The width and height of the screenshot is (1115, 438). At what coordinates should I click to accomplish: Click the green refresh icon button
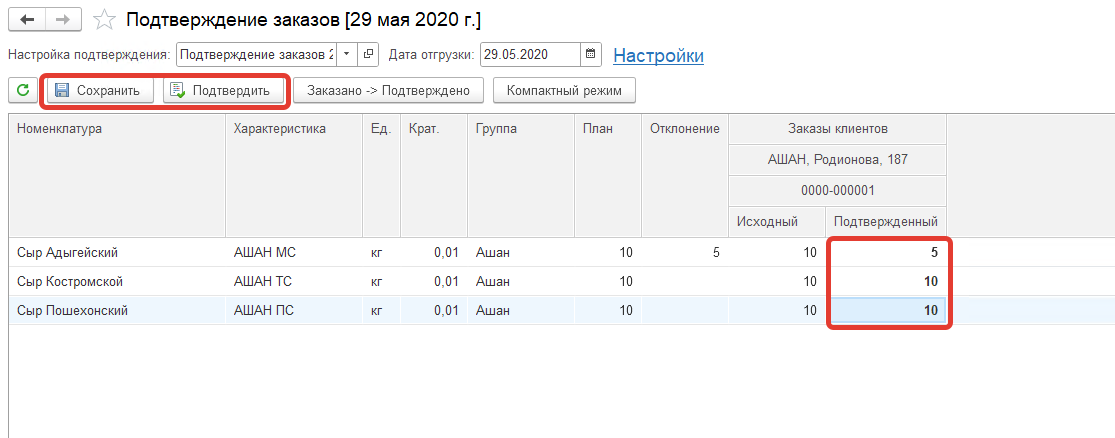pos(22,91)
